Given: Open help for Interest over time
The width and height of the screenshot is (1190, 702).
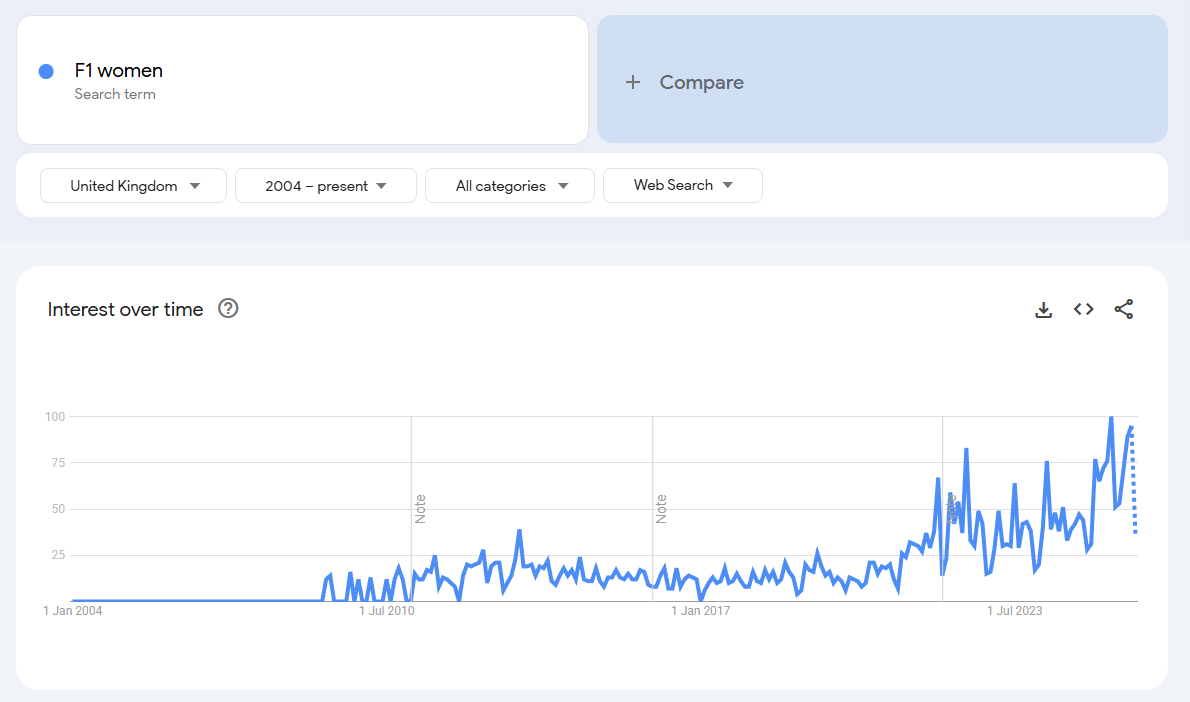Looking at the screenshot, I should pyautogui.click(x=228, y=308).
